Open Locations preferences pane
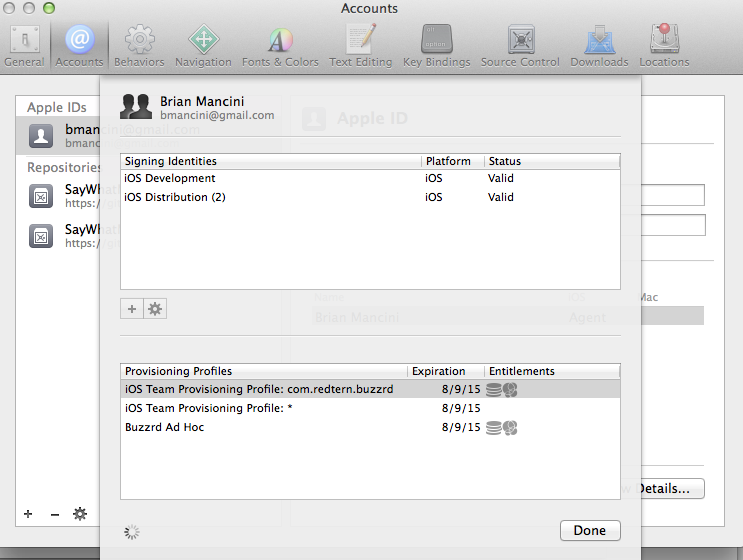The image size is (743, 560). pyautogui.click(x=664, y=46)
